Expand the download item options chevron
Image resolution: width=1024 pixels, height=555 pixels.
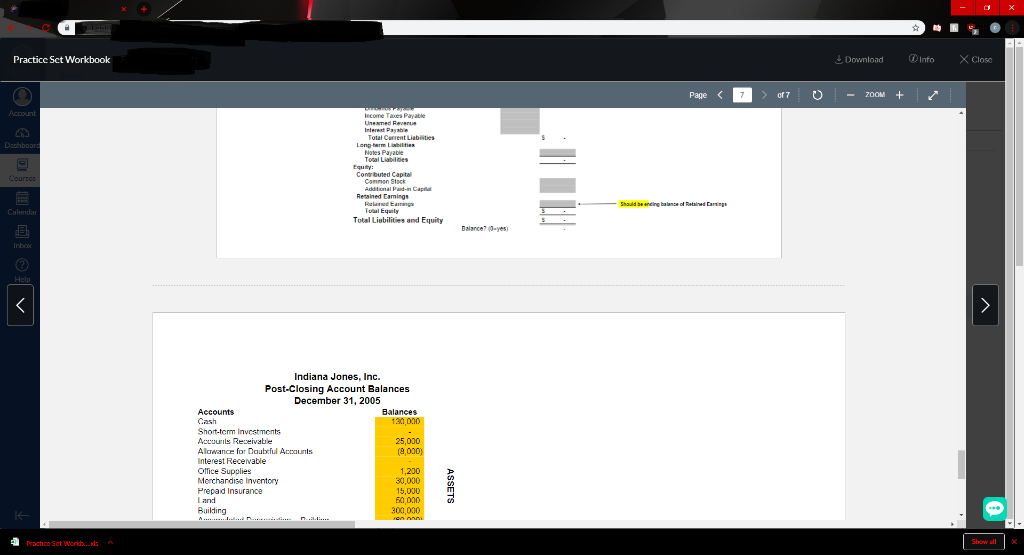(110, 543)
